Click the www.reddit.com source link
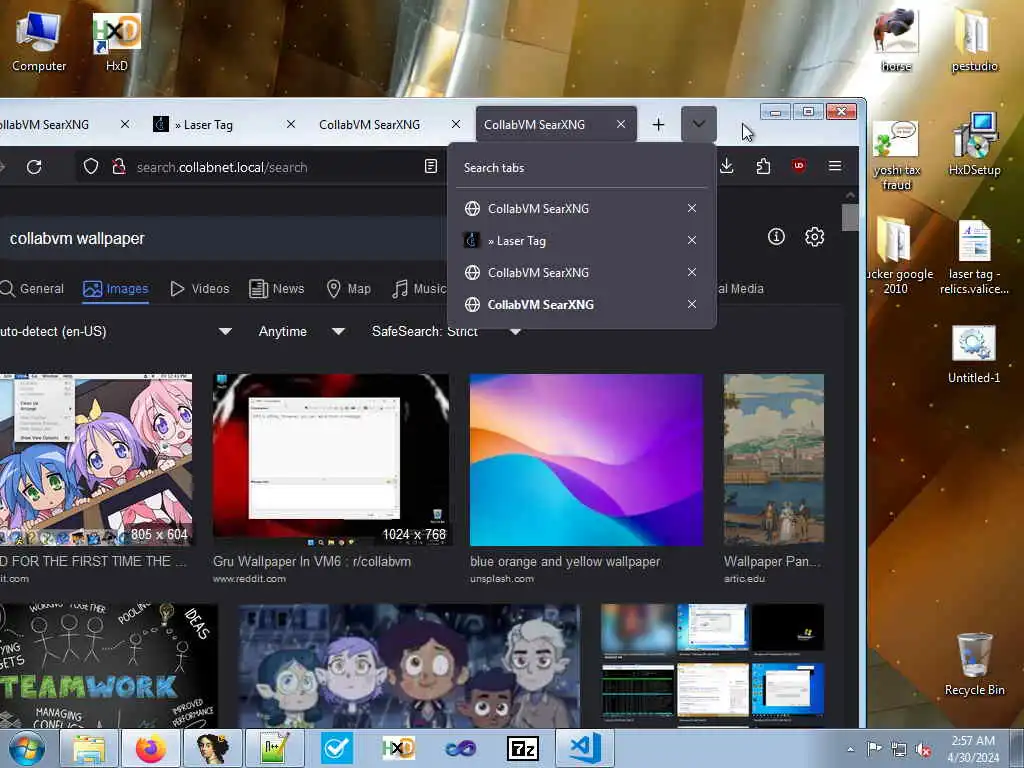The height and width of the screenshot is (768, 1024). [x=249, y=579]
